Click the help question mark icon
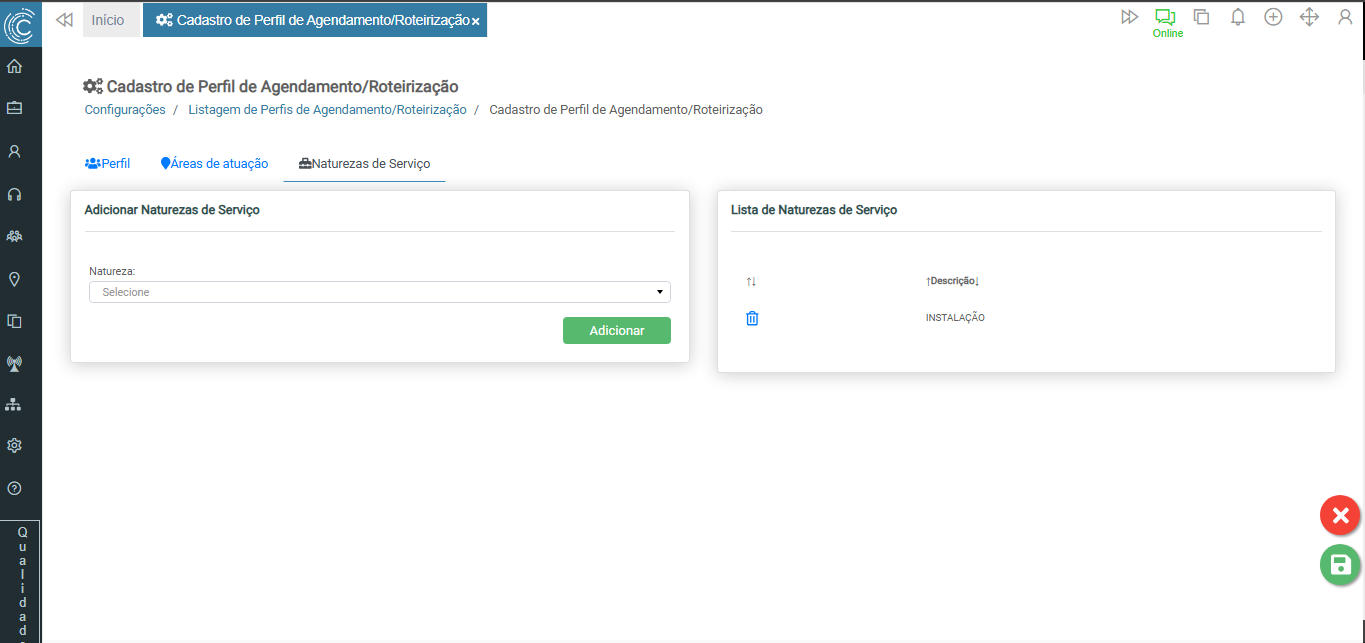 pyautogui.click(x=14, y=488)
